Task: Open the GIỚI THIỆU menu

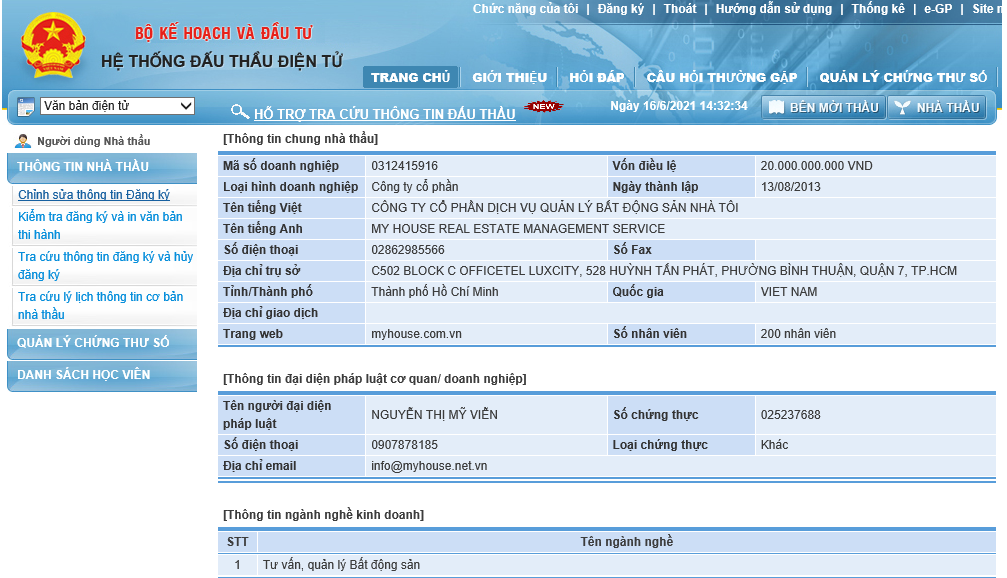Action: pos(510,78)
